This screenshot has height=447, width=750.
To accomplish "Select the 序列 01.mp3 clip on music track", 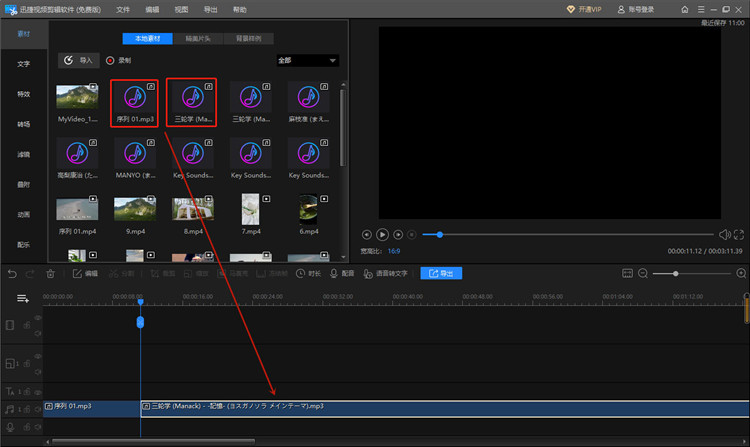I will click(91, 409).
